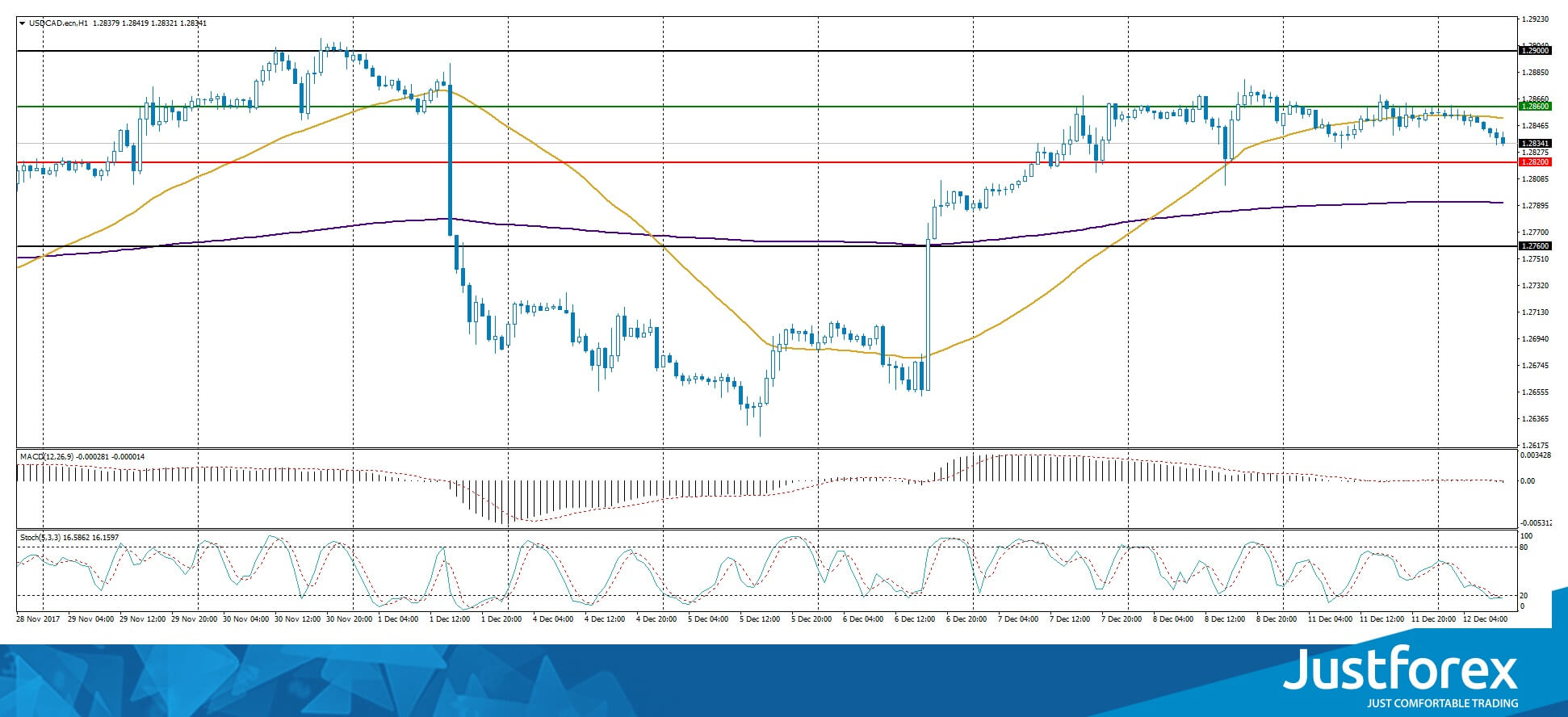Select the green 1.28600 price tag
Image resolution: width=1568 pixels, height=717 pixels.
(1535, 107)
